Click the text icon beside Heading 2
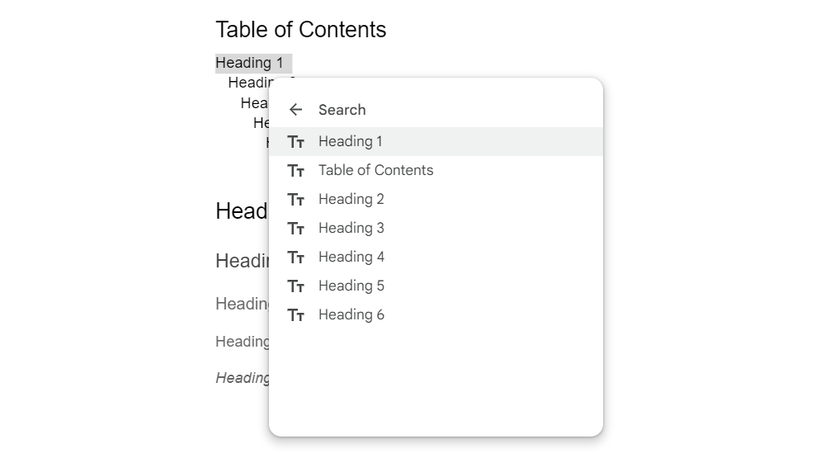This screenshot has width=825, height=454. [295, 200]
